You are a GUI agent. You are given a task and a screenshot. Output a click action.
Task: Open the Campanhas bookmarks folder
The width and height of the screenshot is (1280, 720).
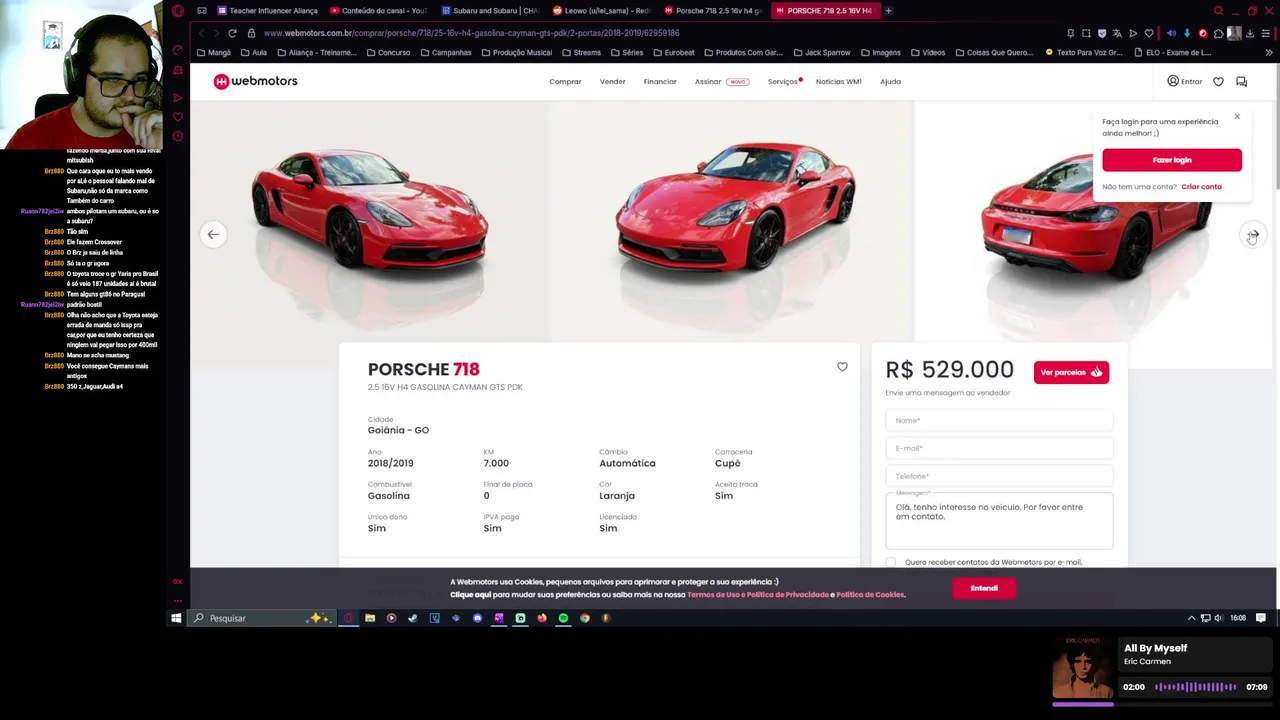coord(446,52)
